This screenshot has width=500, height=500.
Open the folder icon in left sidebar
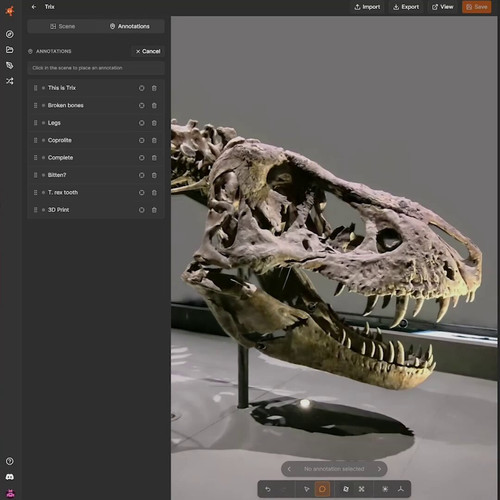[10, 50]
